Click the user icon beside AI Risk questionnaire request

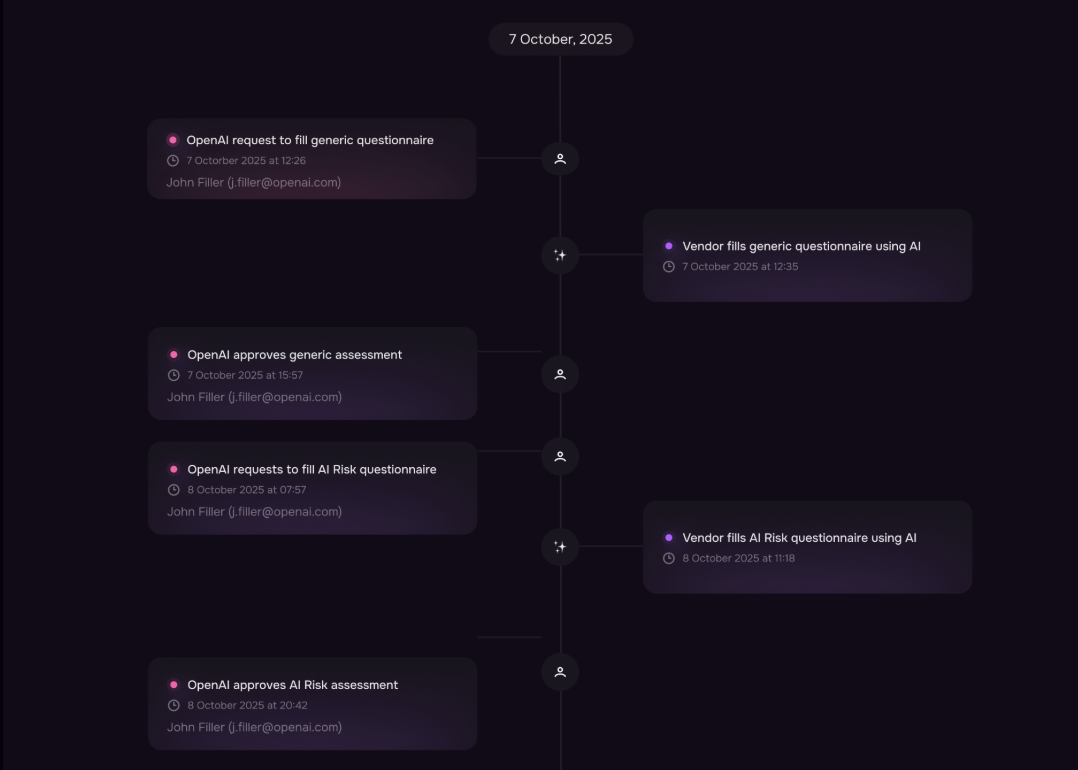tap(561, 456)
